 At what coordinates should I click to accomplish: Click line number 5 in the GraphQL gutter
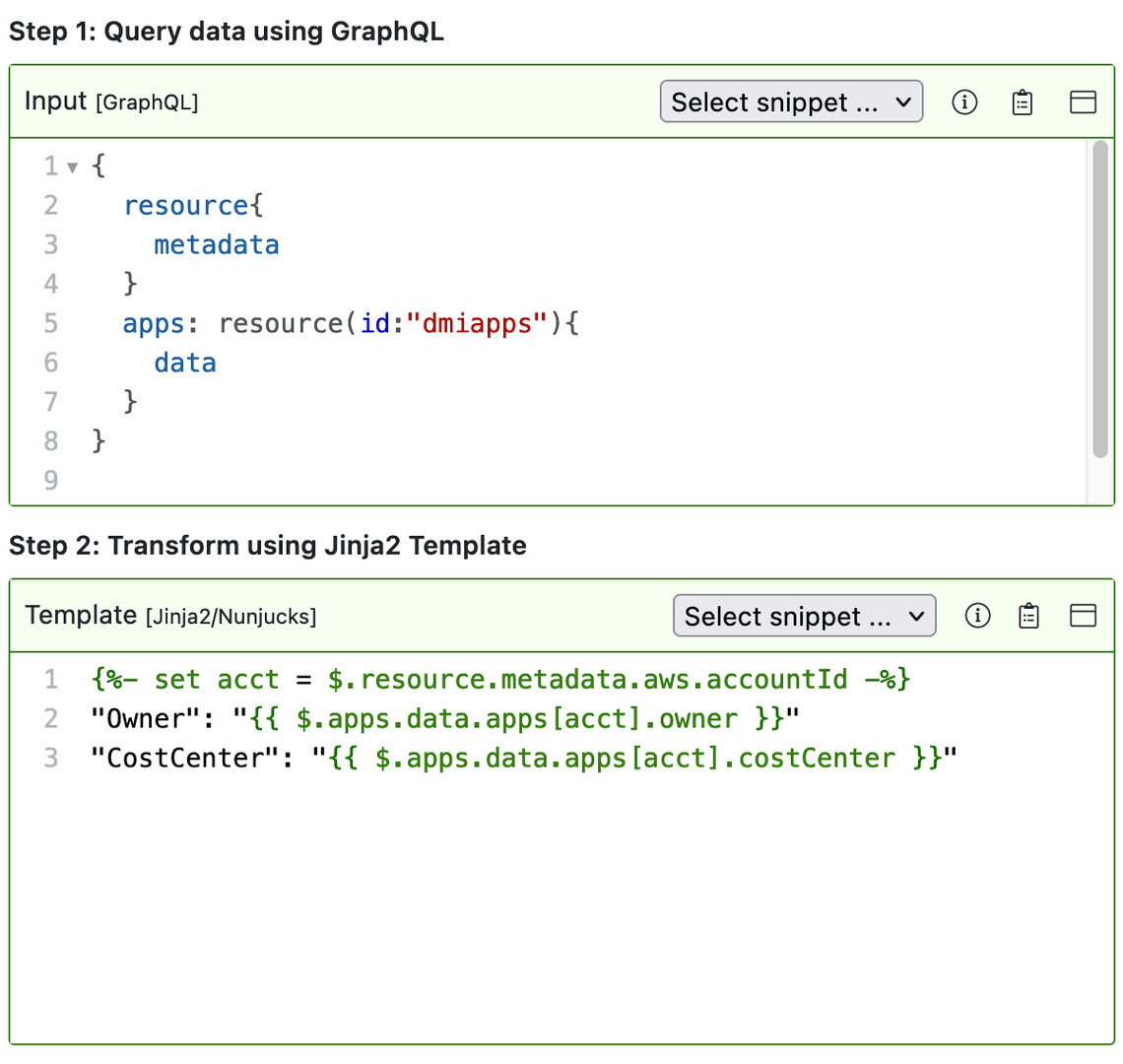[x=51, y=324]
